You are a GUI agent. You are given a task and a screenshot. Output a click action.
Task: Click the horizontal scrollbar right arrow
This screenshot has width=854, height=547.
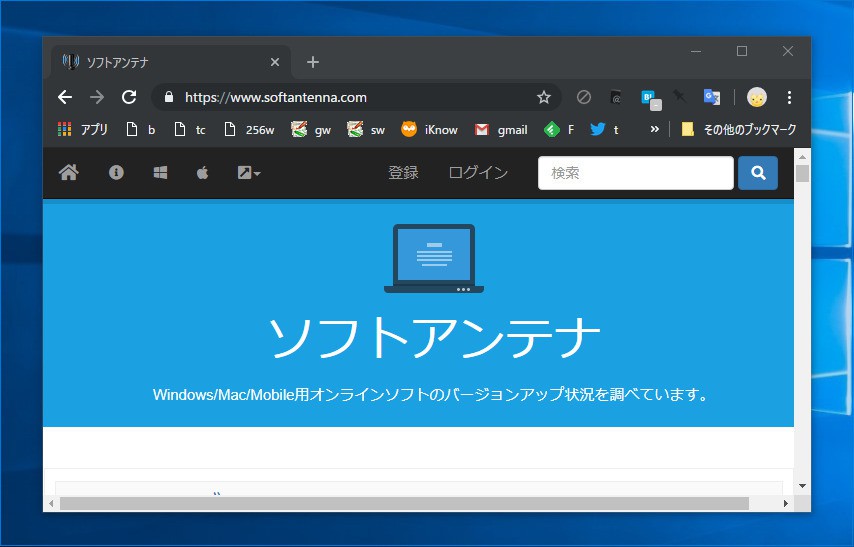(x=785, y=503)
